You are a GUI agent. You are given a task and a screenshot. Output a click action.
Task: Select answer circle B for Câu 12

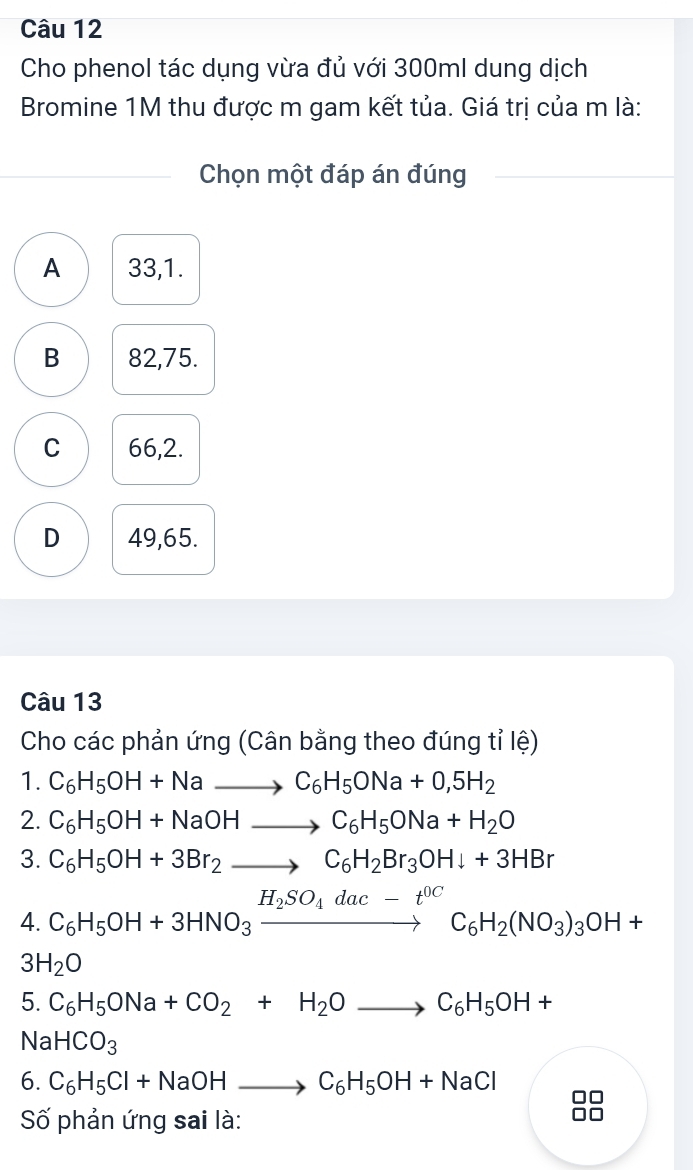pos(51,359)
